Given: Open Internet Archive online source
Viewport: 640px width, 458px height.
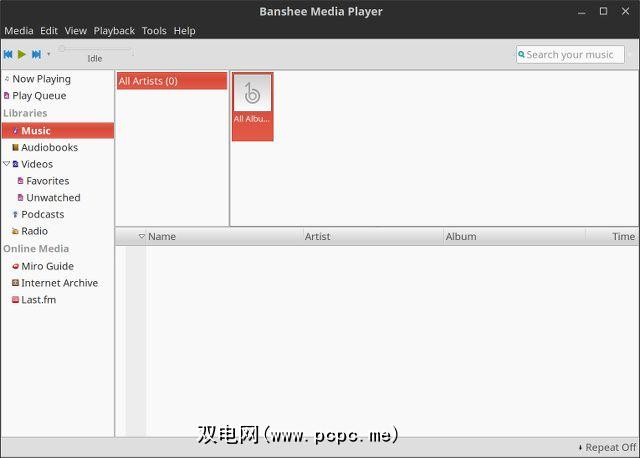Looking at the screenshot, I should pyautogui.click(x=58, y=283).
